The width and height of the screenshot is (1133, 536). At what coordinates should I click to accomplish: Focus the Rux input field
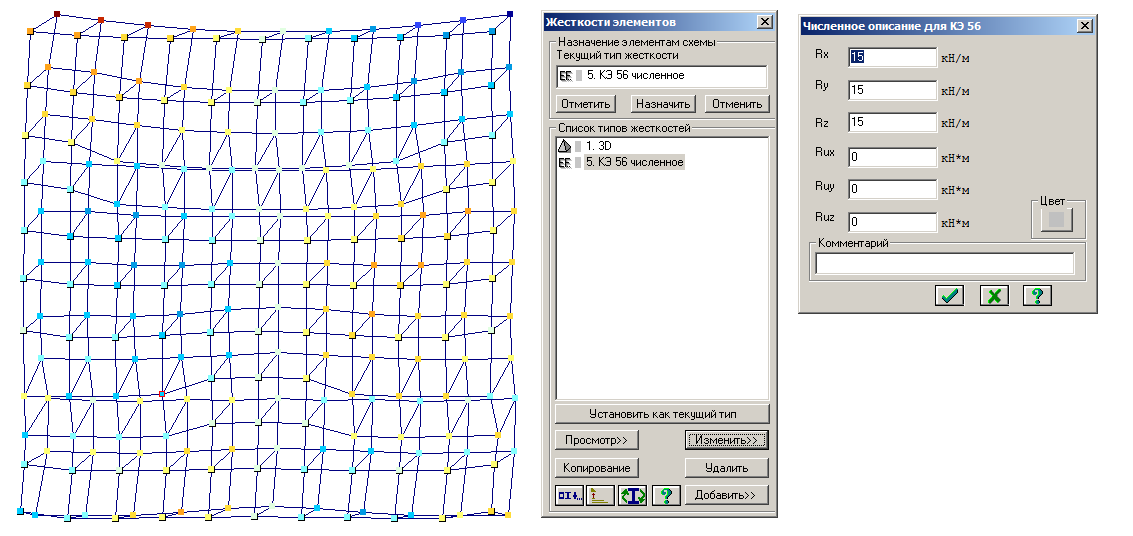(892, 156)
